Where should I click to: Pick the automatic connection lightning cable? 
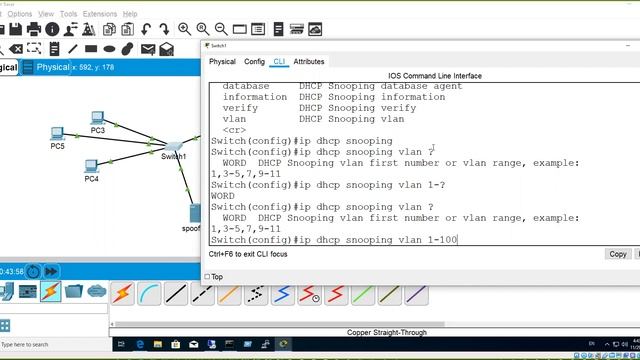122,293
